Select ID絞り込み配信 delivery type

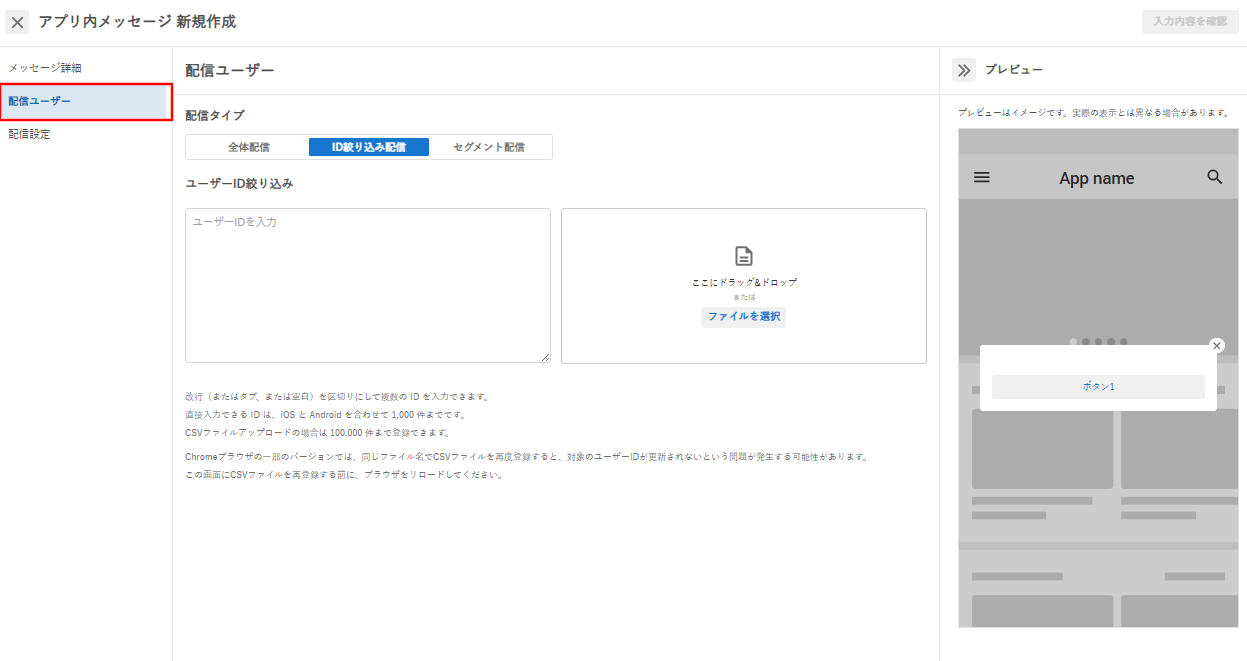click(369, 147)
